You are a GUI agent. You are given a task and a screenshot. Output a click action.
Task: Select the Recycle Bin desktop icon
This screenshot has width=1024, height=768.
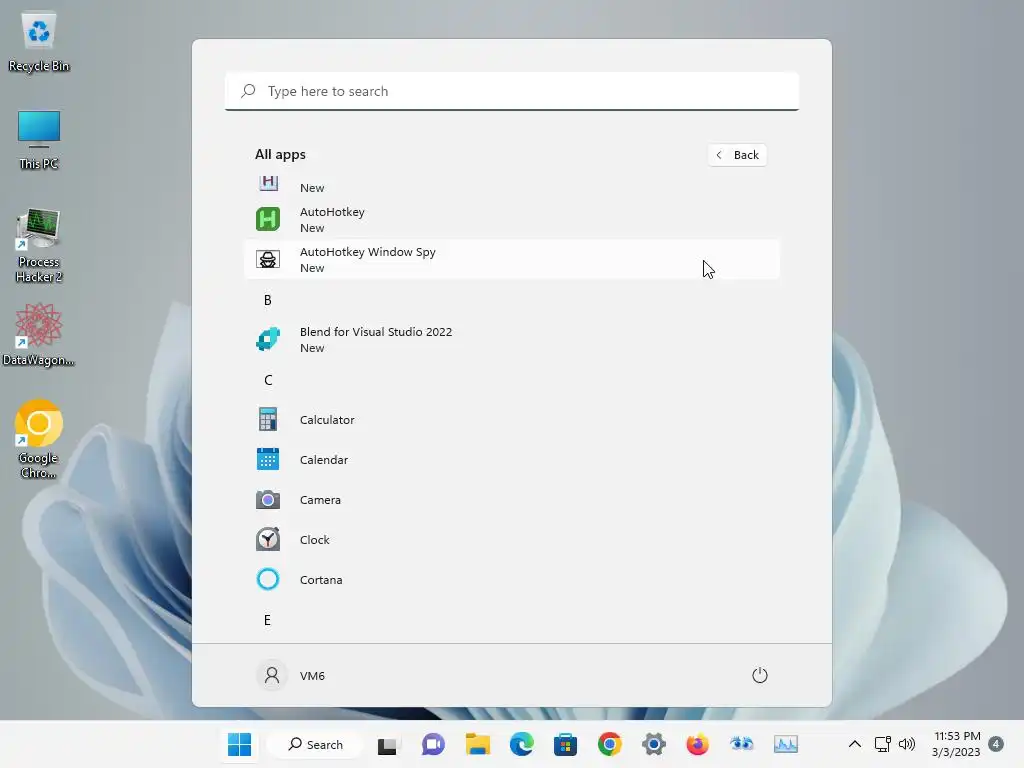39,42
